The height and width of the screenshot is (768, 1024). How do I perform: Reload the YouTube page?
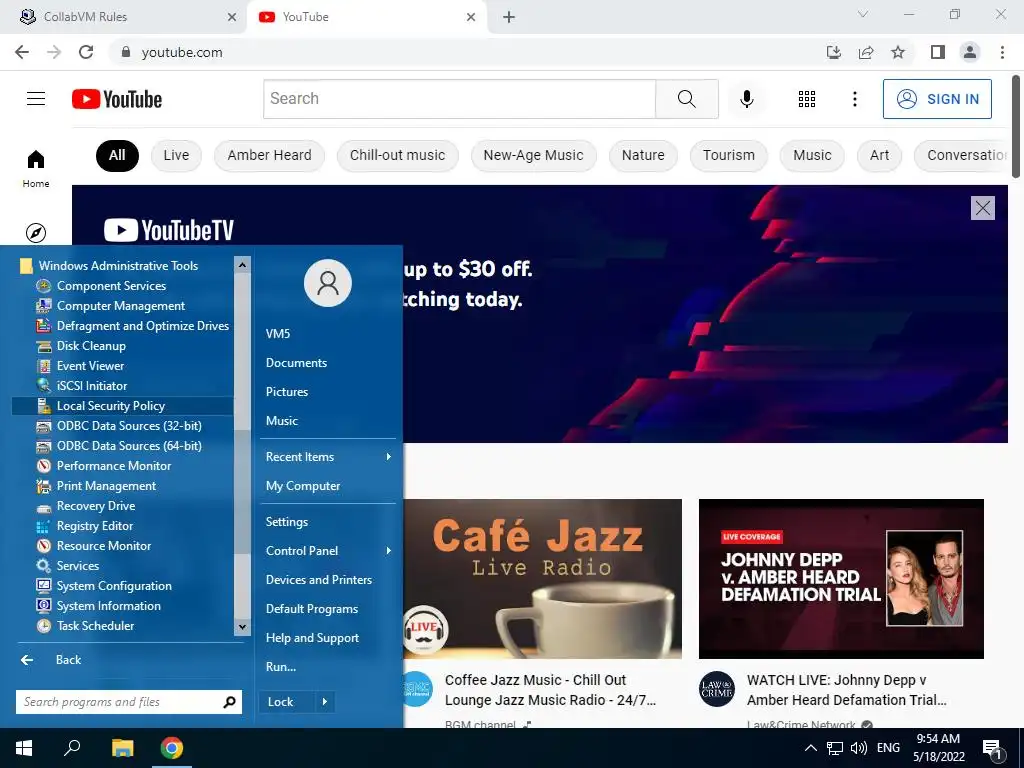pyautogui.click(x=86, y=52)
